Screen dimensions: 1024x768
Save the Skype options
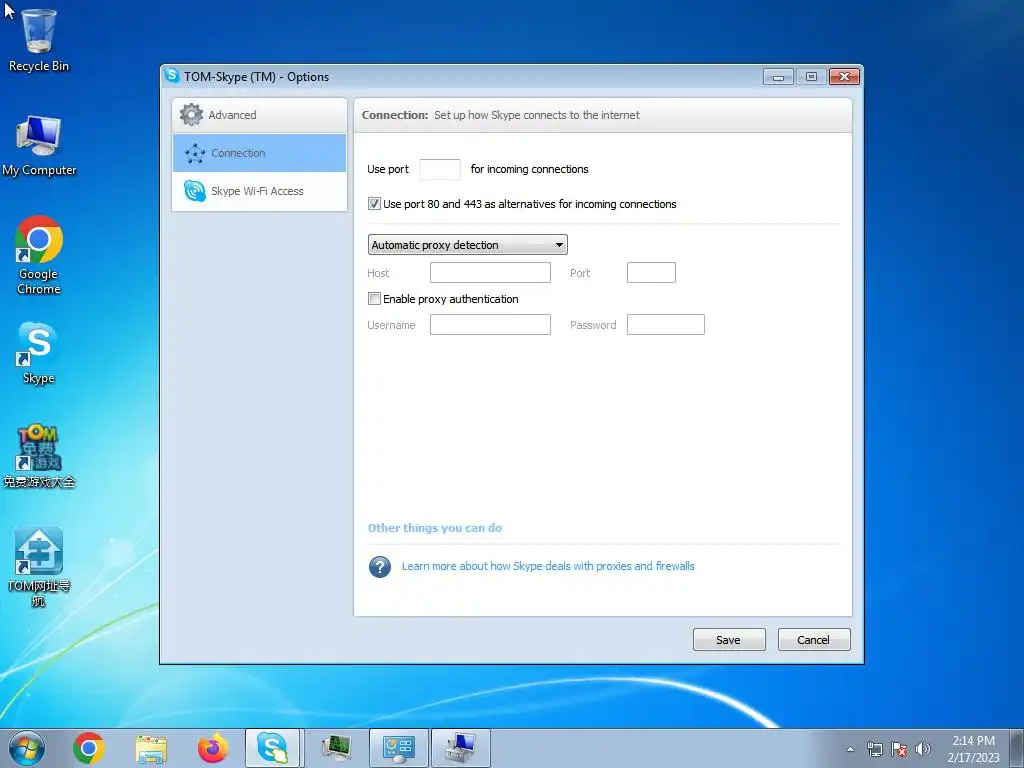(x=729, y=640)
